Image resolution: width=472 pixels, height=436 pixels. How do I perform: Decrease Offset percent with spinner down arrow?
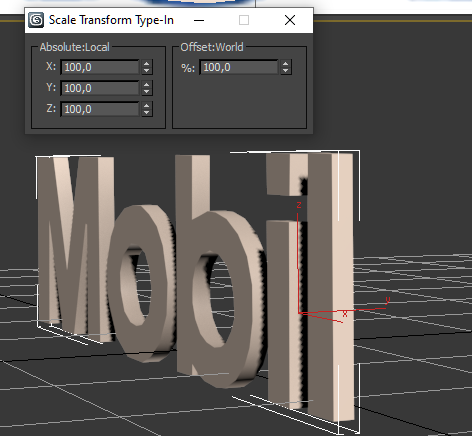click(x=285, y=71)
